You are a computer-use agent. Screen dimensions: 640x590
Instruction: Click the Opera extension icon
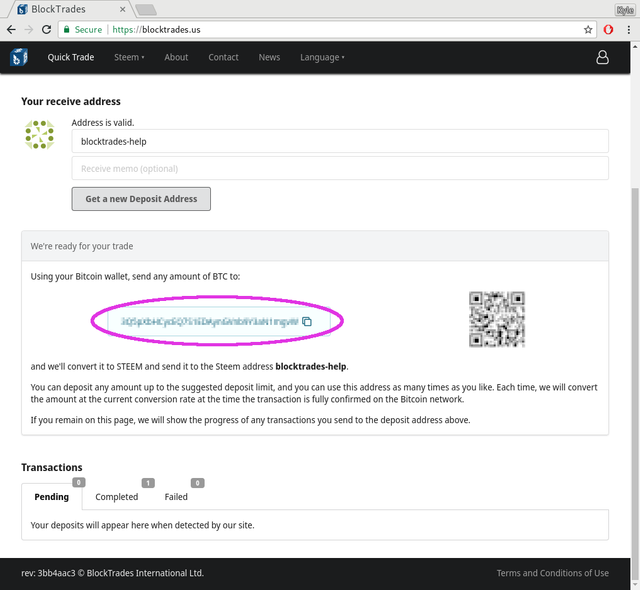[x=608, y=29]
